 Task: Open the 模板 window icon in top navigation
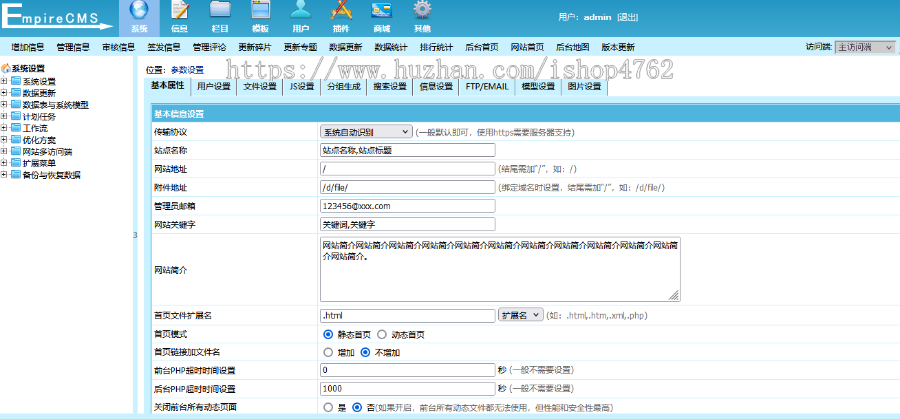click(260, 10)
